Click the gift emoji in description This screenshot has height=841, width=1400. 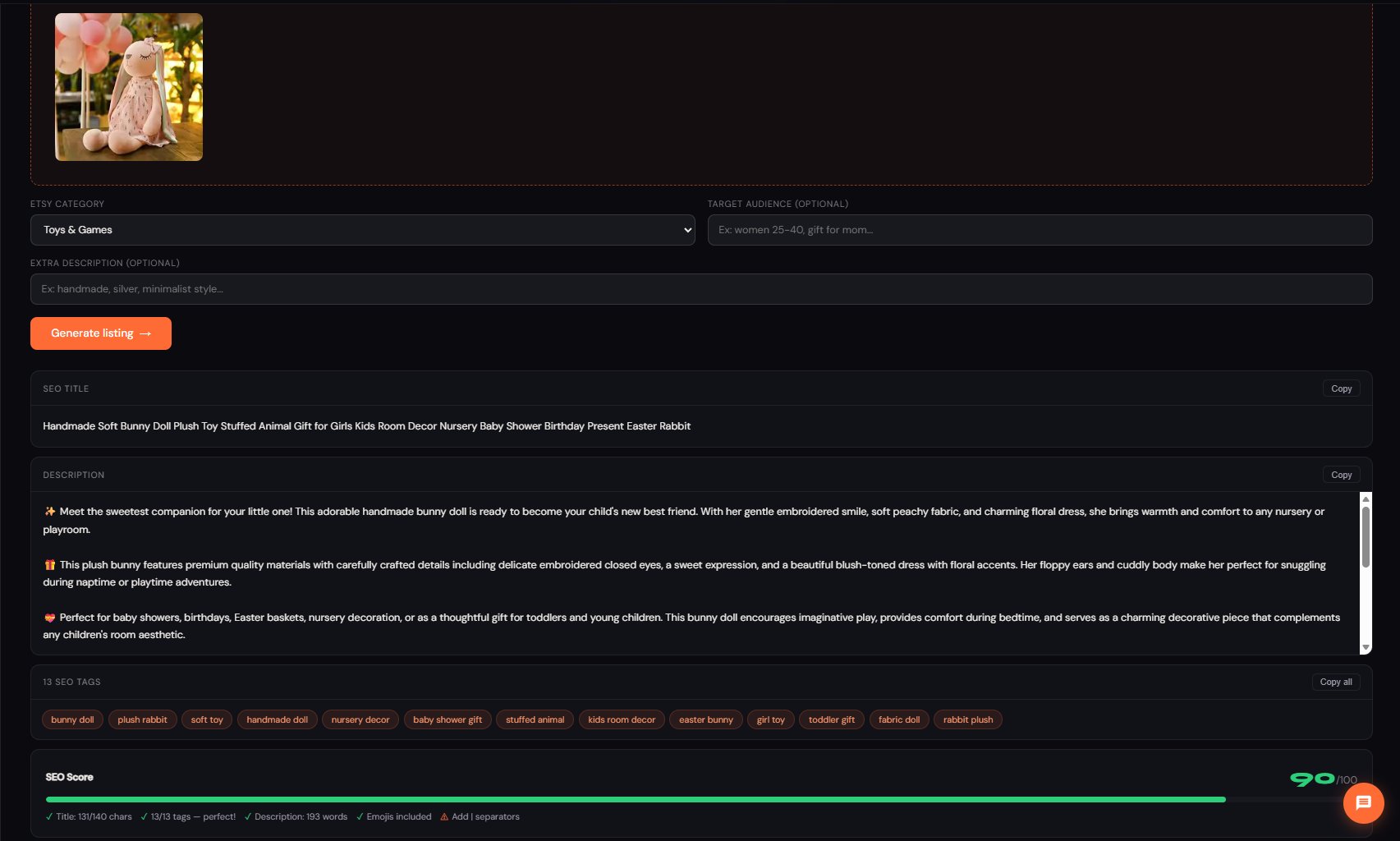pos(50,565)
